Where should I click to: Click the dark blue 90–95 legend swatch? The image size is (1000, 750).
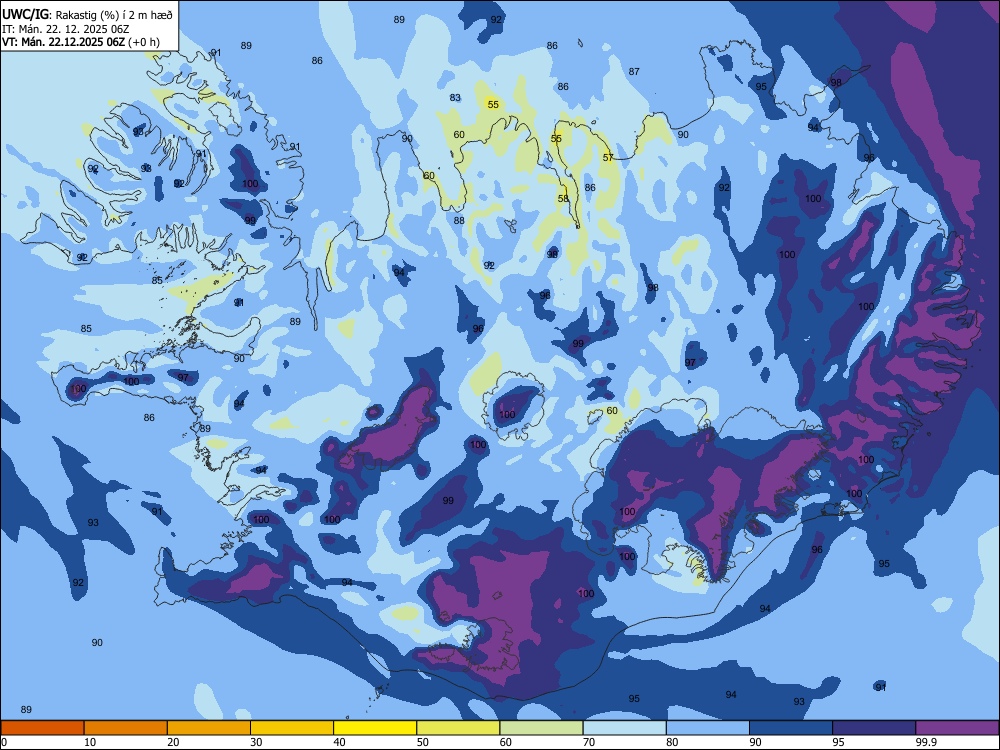click(791, 728)
